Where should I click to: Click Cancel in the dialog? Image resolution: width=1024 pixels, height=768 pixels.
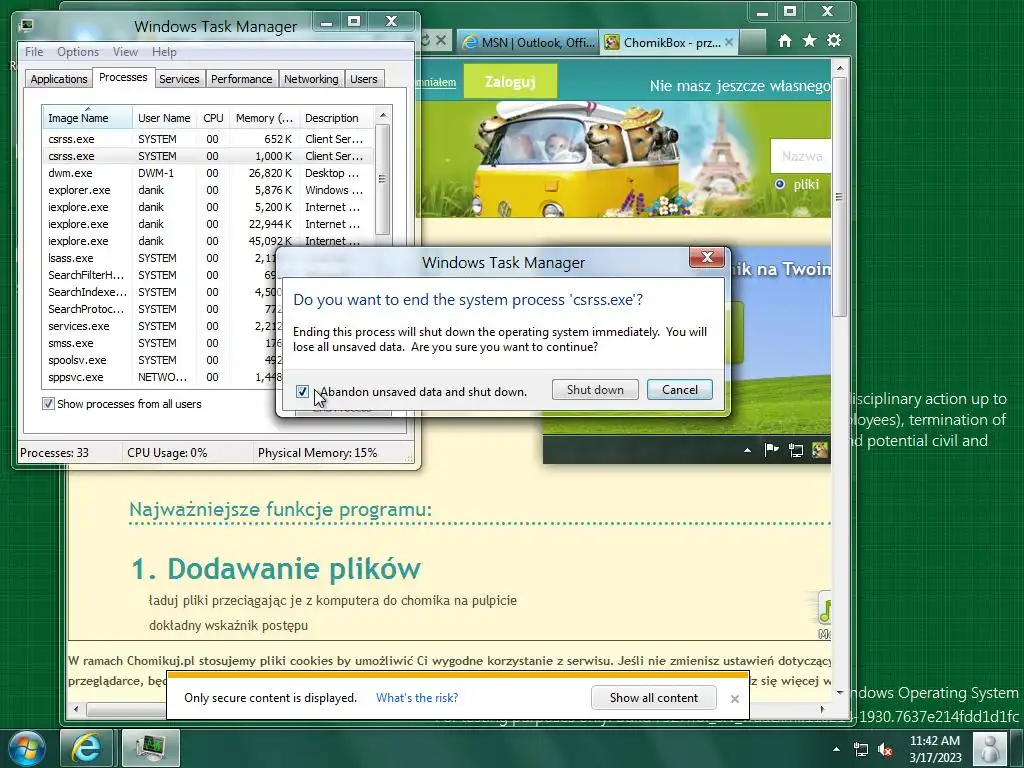680,390
